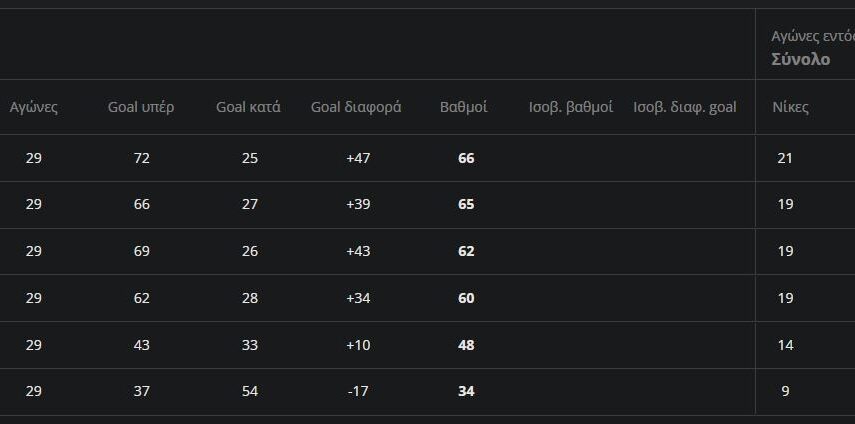This screenshot has height=424, width=855.
Task: Click the bold 60 points cell
Action: pyautogui.click(x=466, y=298)
